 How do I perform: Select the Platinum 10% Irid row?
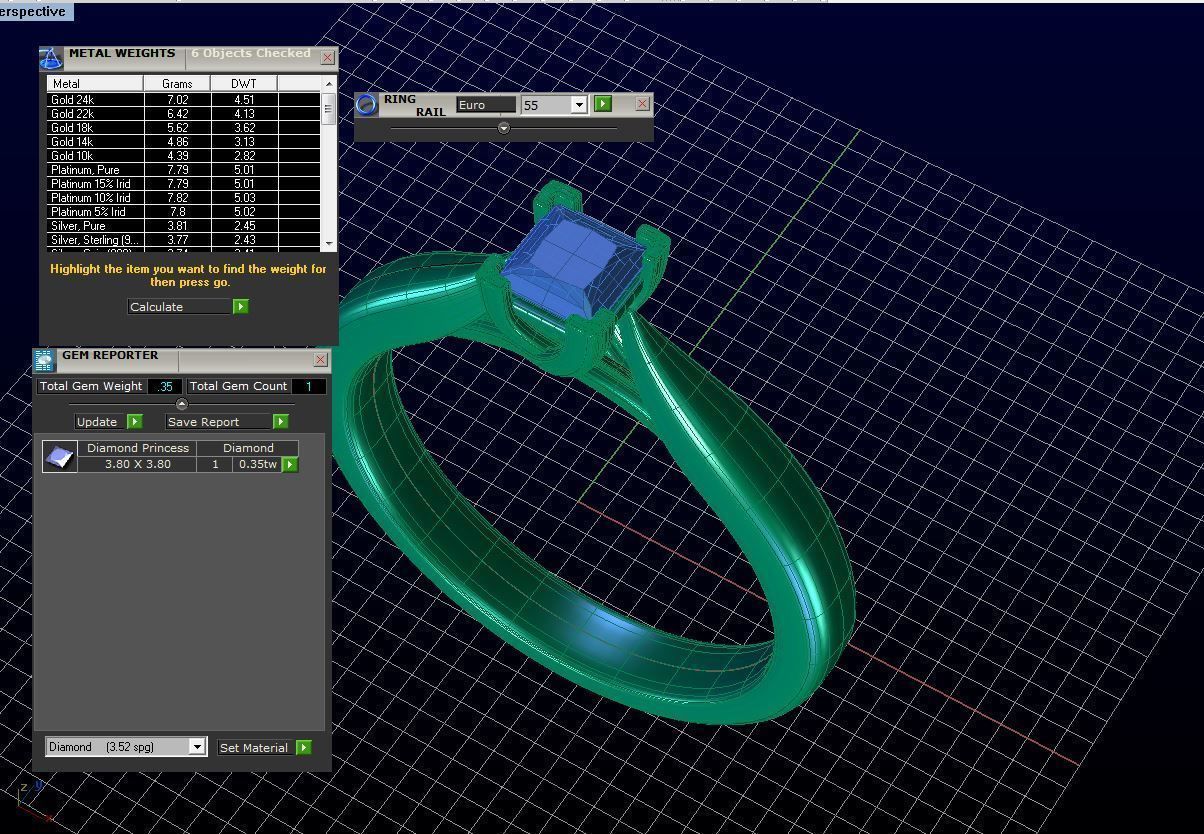184,198
